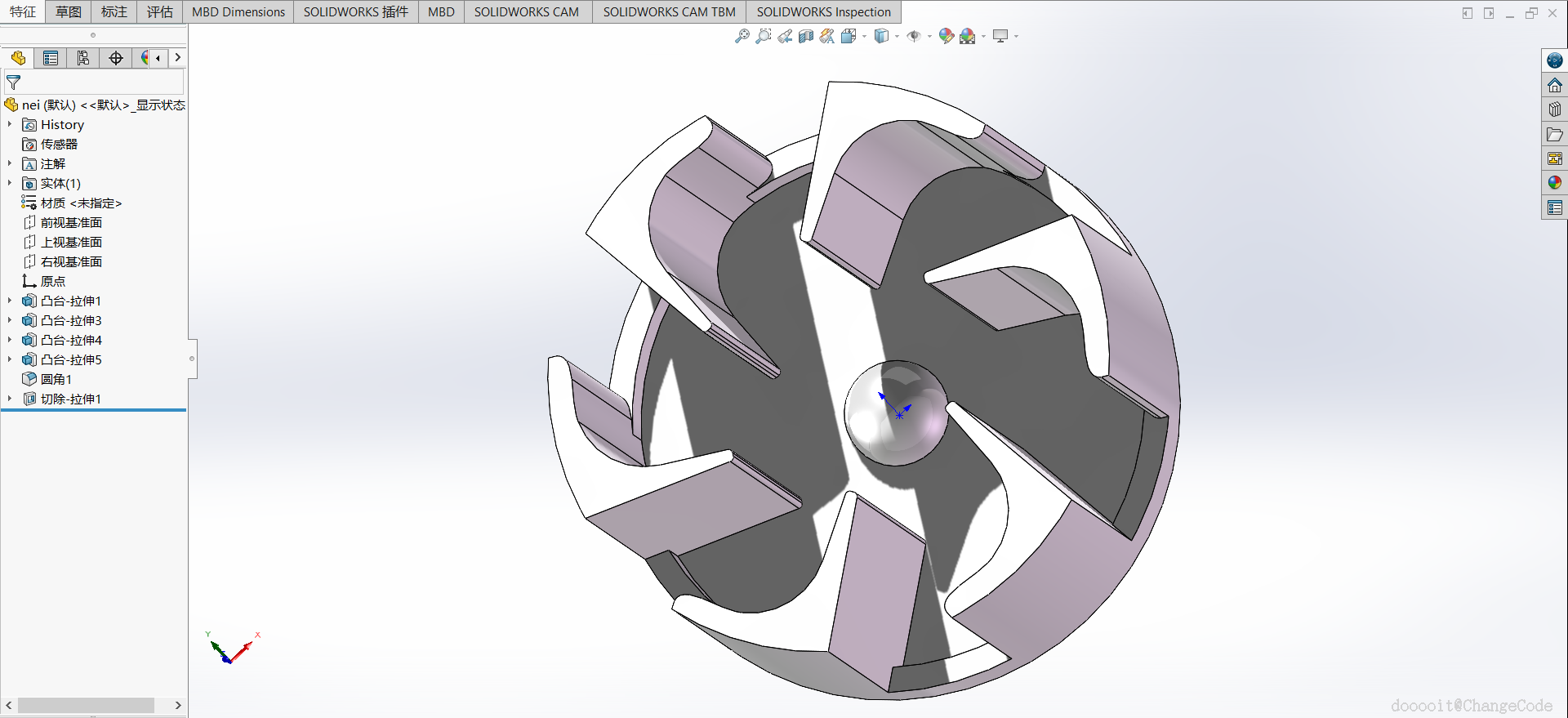This screenshot has width=1568, height=718.
Task: Activate the Section View tool
Action: pos(806,36)
